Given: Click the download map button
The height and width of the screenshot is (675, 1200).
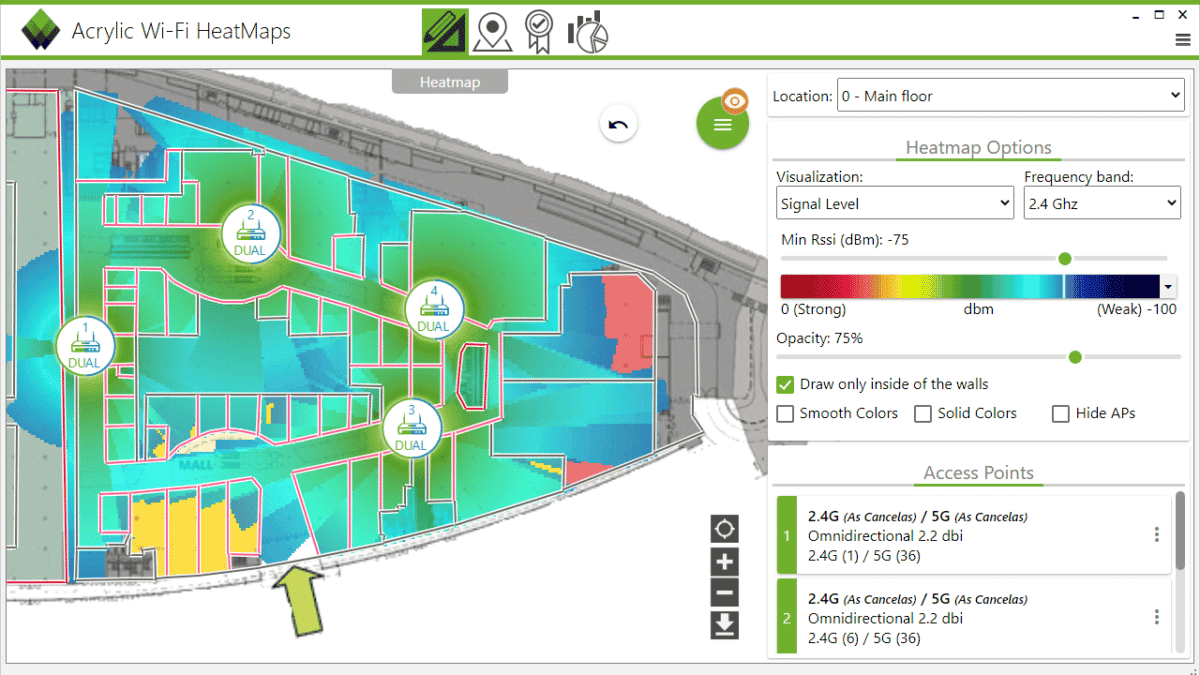Looking at the screenshot, I should tap(725, 625).
